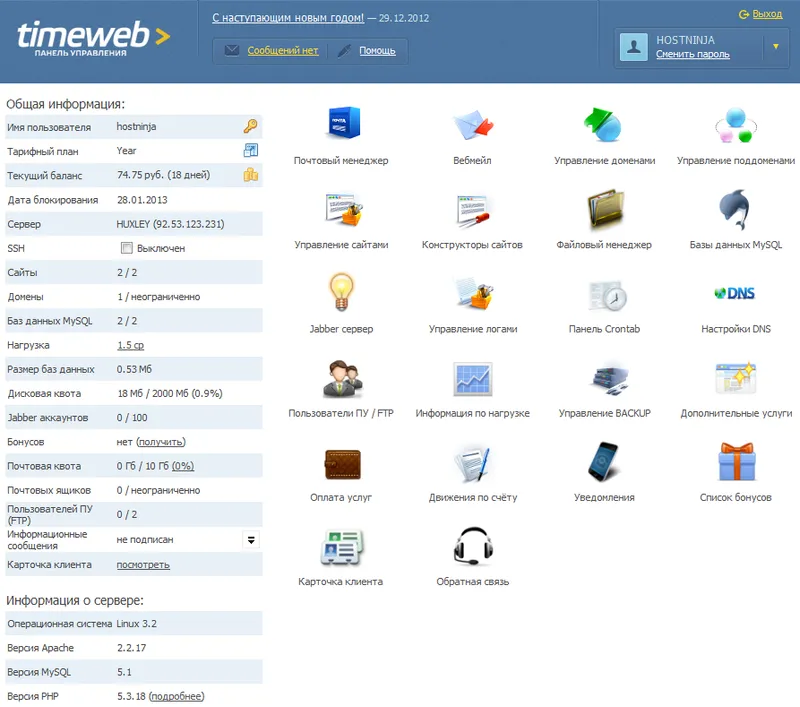Expand the Информационные сообщения subscription dropdown
The height and width of the screenshot is (707, 800).
coord(251,540)
